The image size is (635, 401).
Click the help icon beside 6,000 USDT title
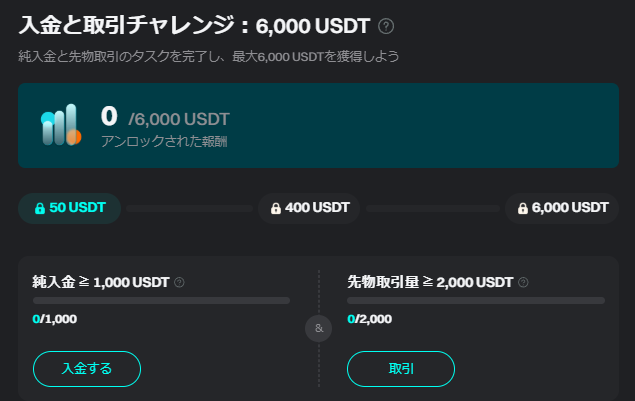(386, 27)
